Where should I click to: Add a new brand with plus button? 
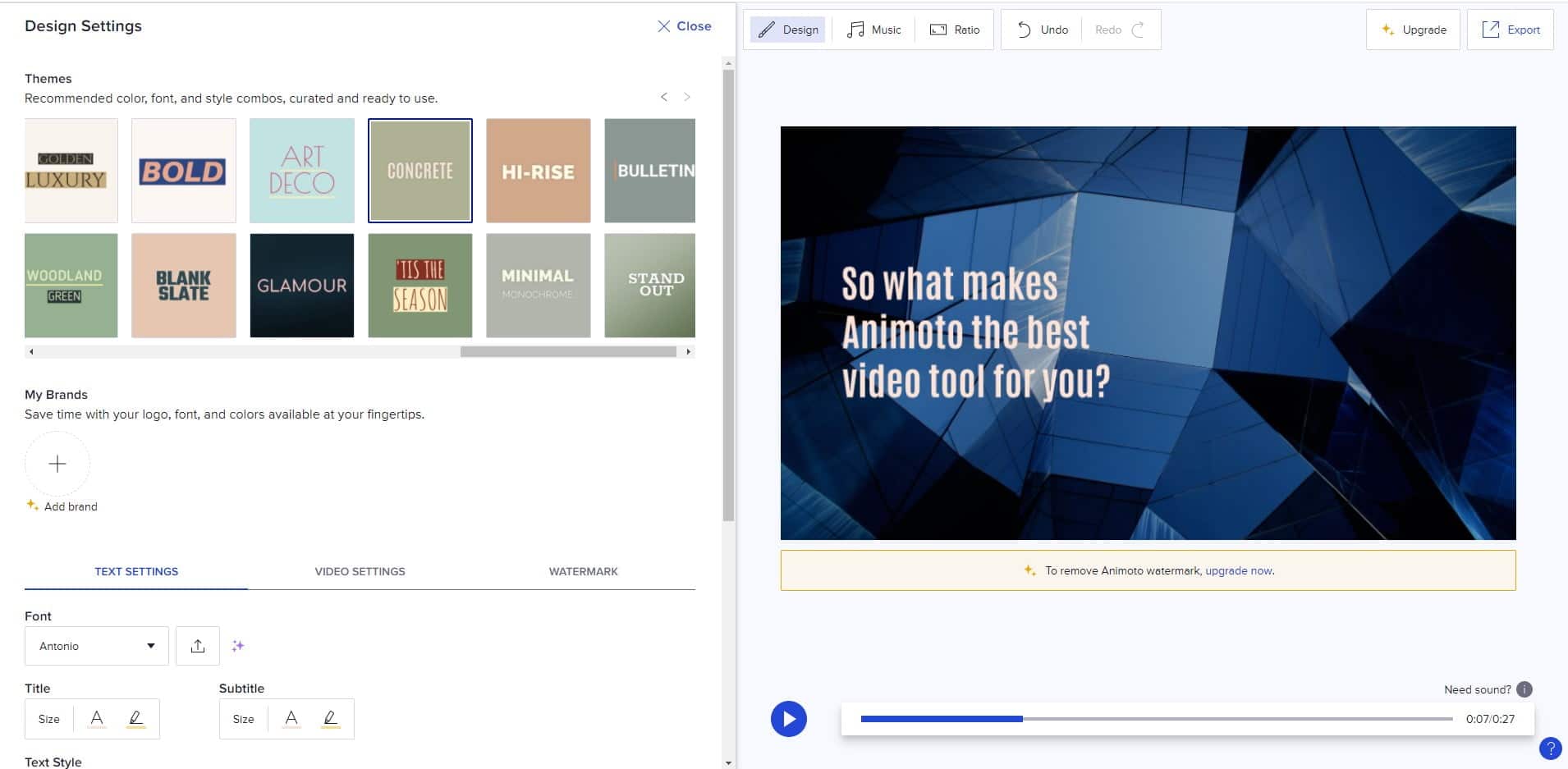pyautogui.click(x=57, y=464)
